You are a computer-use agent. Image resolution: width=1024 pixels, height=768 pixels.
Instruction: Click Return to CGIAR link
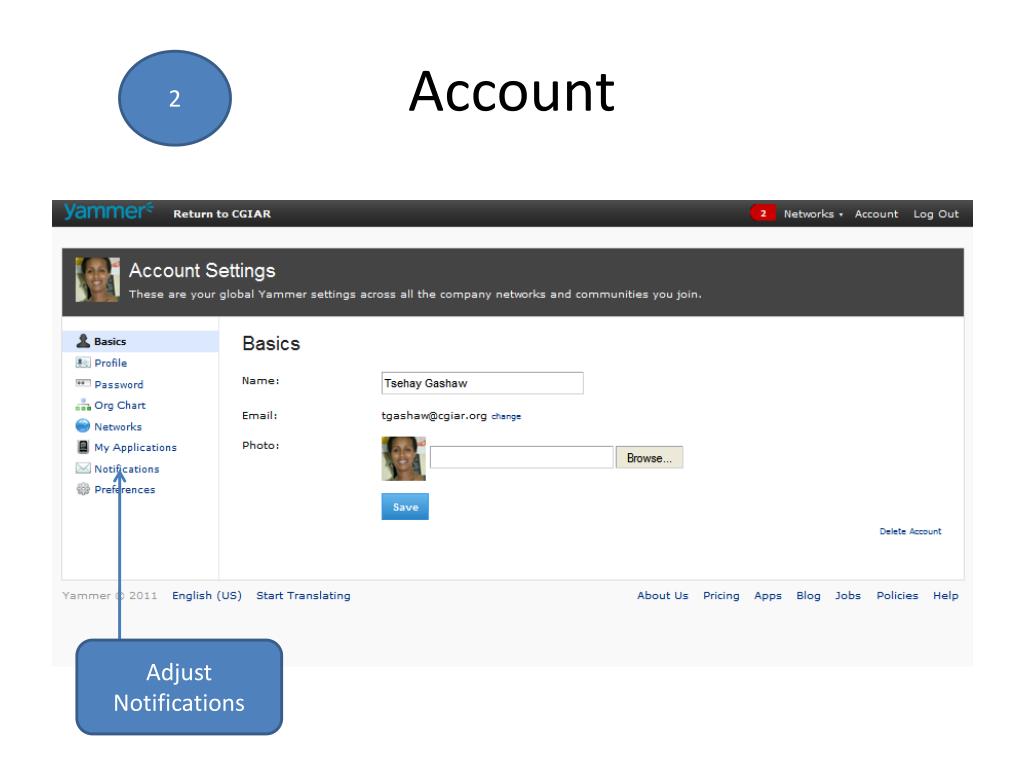tap(222, 214)
